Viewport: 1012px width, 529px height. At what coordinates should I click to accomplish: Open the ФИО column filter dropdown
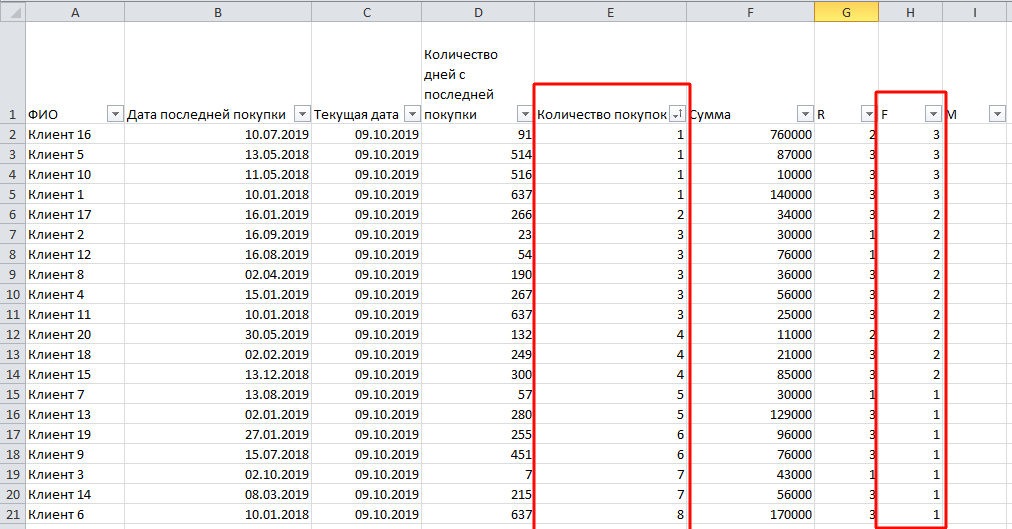point(114,114)
